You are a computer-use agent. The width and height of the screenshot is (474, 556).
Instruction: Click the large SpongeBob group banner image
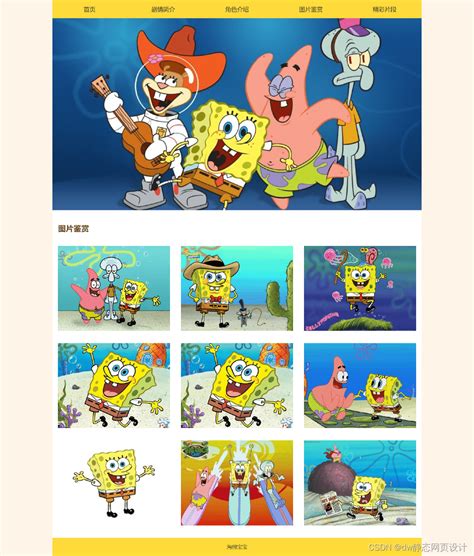point(237,114)
